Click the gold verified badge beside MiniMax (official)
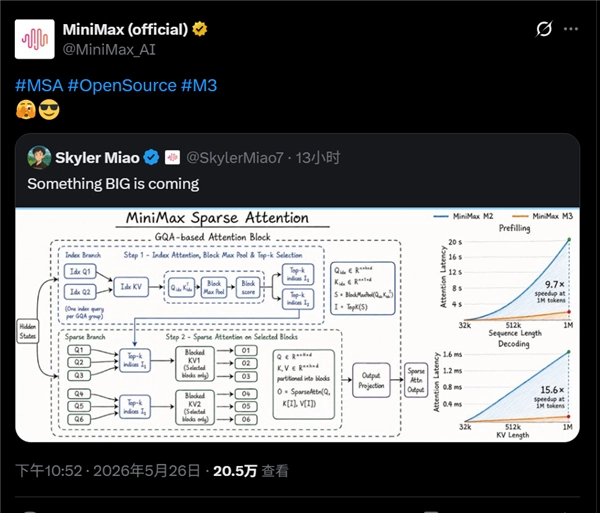600x513 pixels. pos(199,29)
